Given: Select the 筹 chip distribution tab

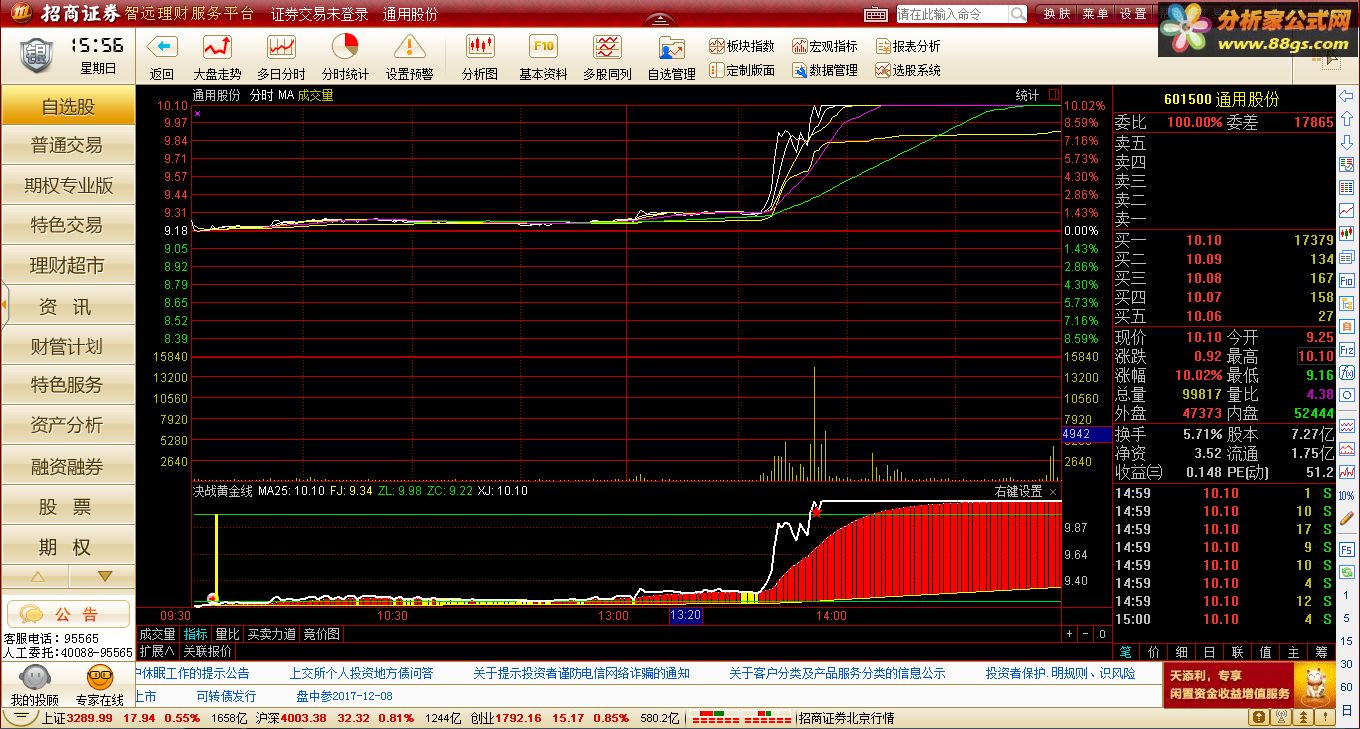Looking at the screenshot, I should coord(1322,652).
